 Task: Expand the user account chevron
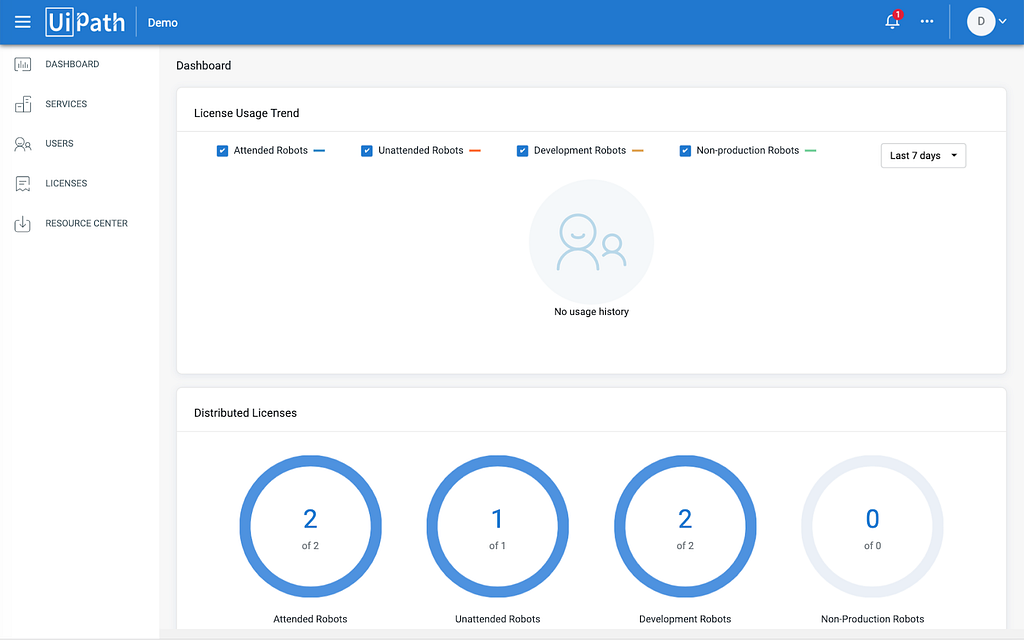tap(1002, 21)
